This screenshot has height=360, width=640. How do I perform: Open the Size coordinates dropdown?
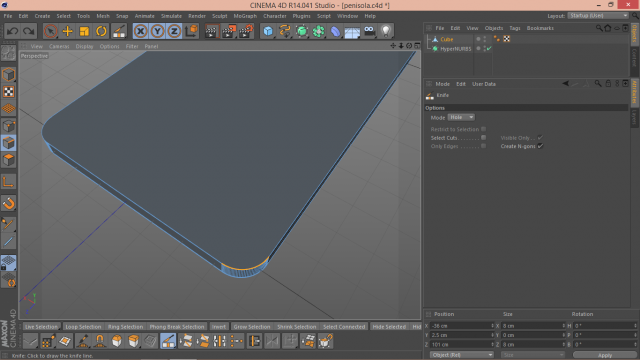(533, 355)
